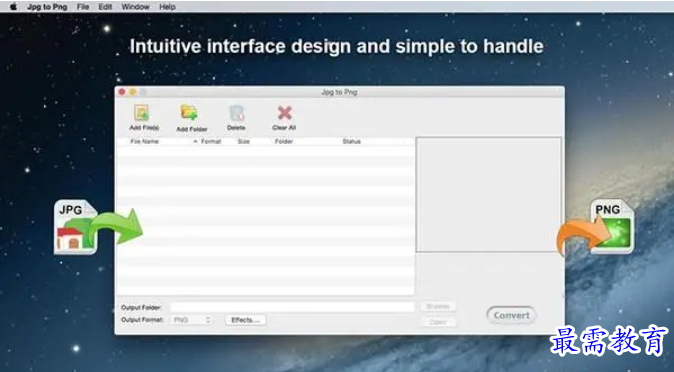Click the Clear All red X icon

pyautogui.click(x=284, y=113)
